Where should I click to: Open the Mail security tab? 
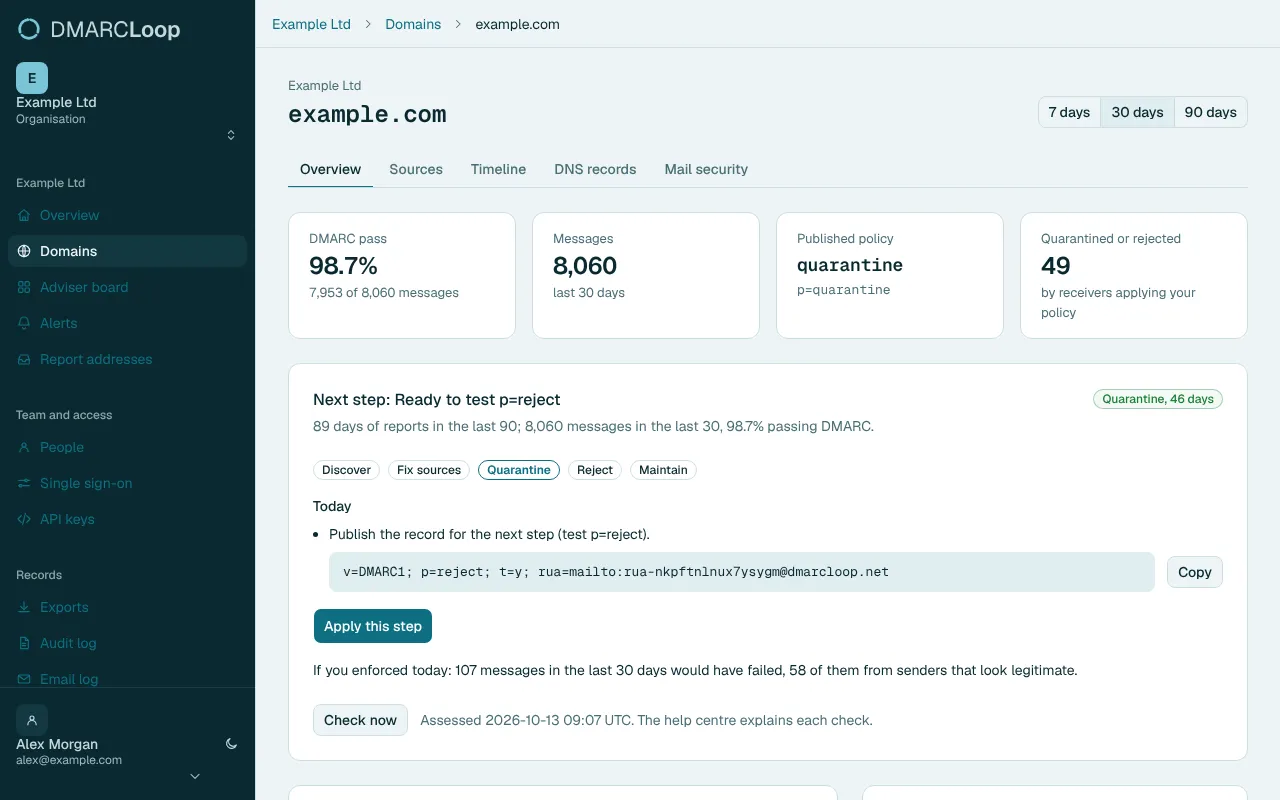click(706, 169)
